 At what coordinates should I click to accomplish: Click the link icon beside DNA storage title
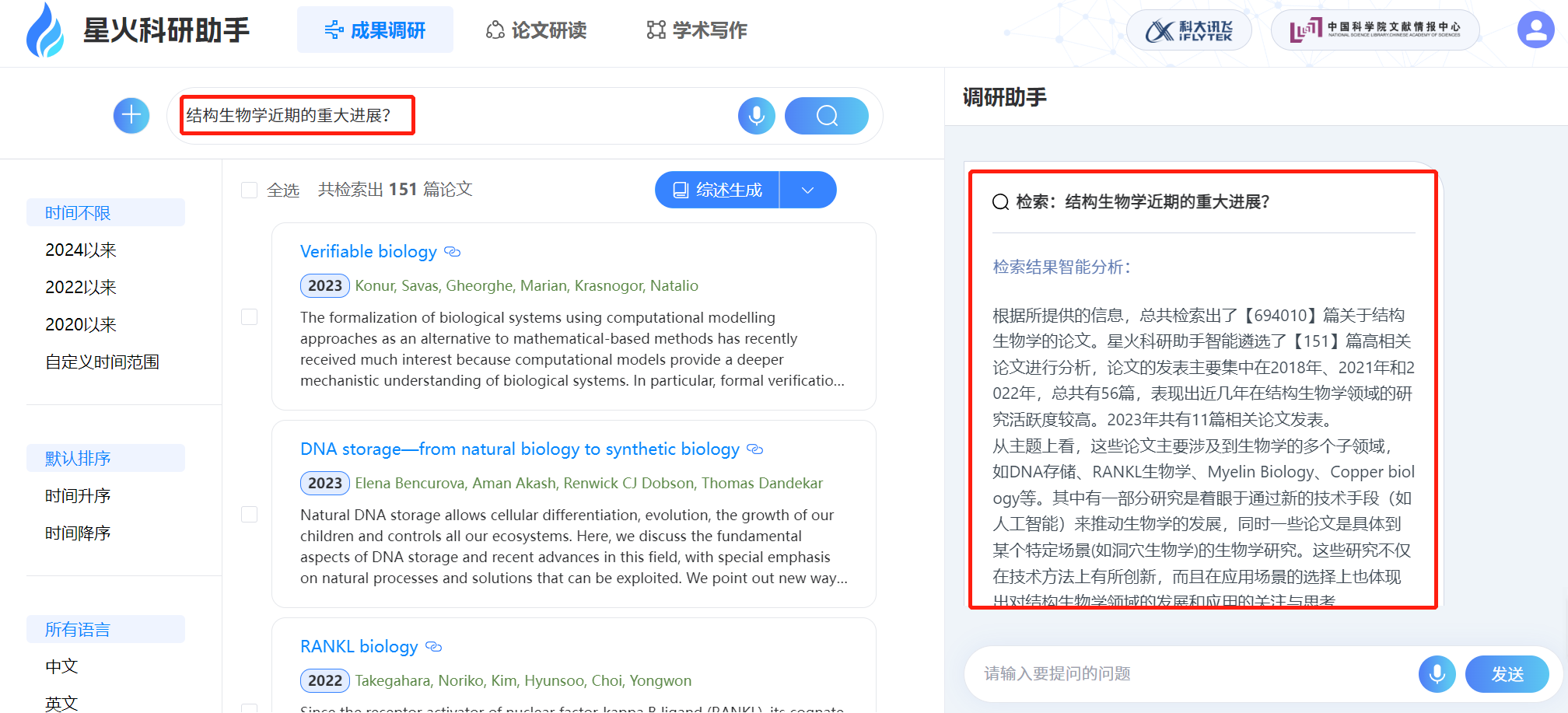[754, 449]
